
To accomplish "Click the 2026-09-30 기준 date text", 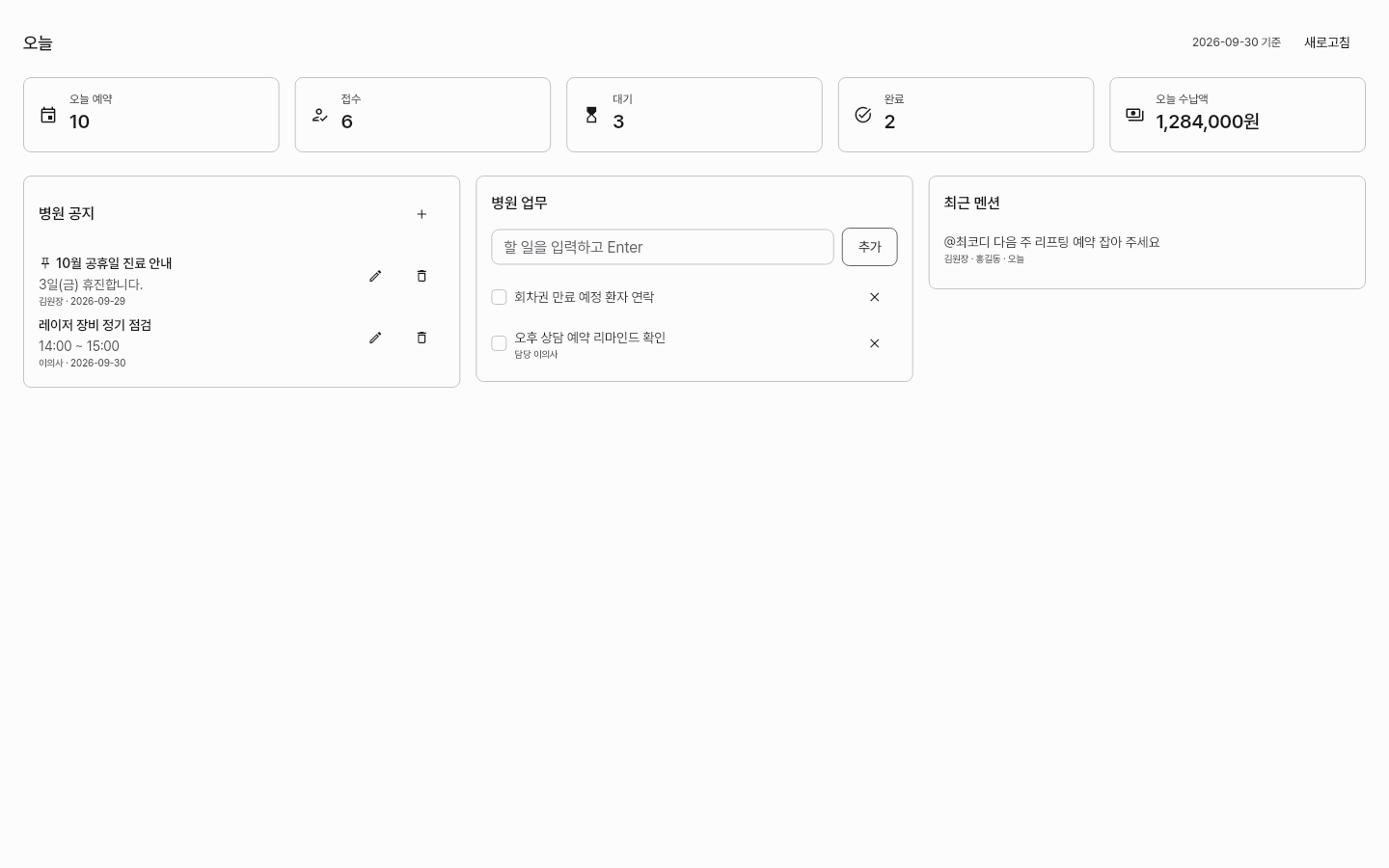I will tap(1237, 42).
